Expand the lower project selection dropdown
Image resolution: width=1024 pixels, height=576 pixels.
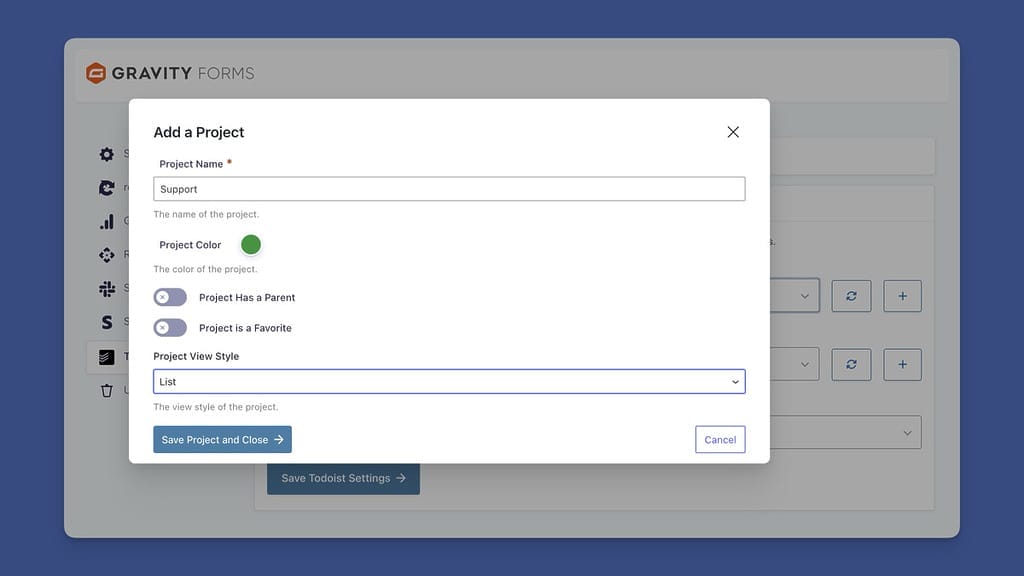coord(803,364)
